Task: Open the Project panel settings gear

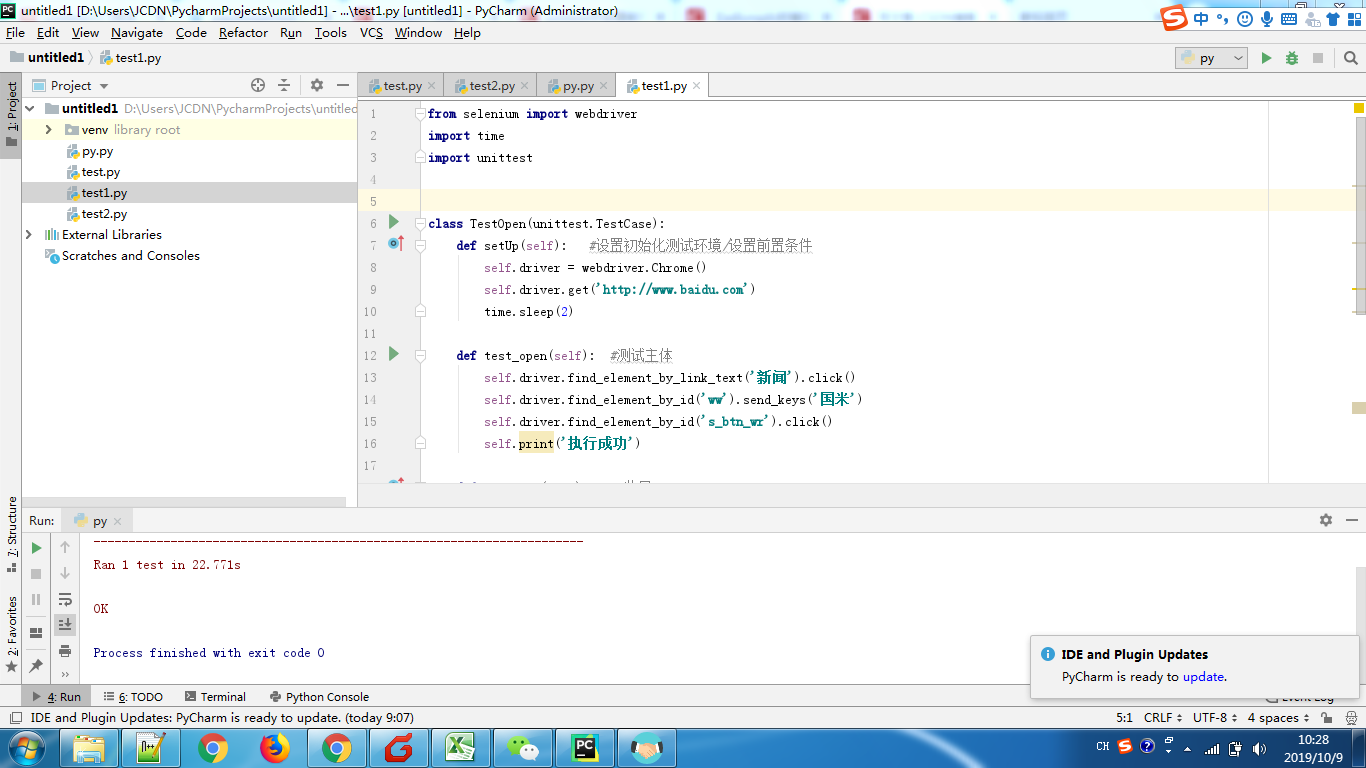Action: (315, 85)
